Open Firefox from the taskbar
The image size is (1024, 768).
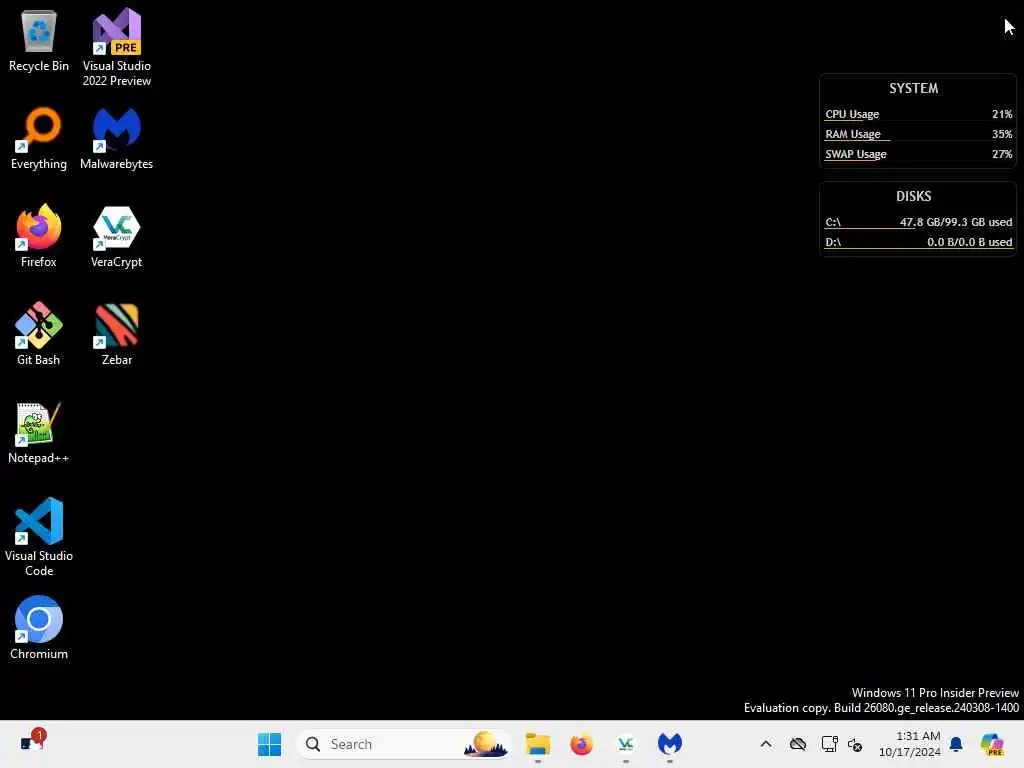(581, 744)
